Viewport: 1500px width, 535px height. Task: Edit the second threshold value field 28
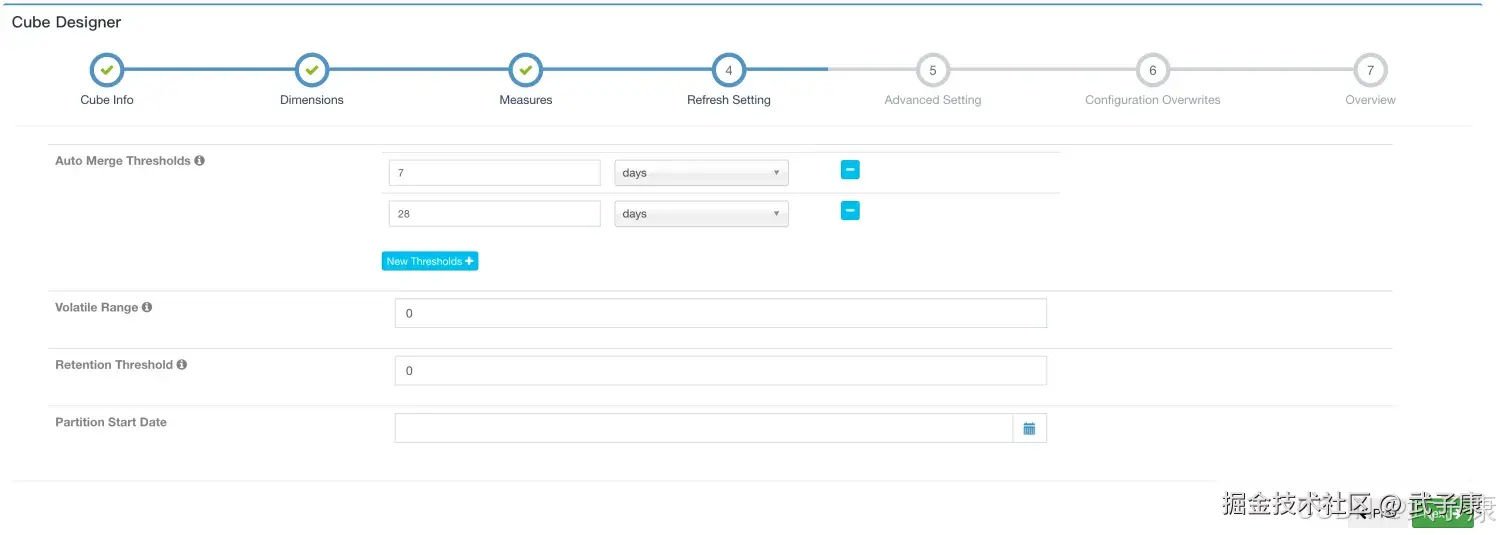pos(495,214)
